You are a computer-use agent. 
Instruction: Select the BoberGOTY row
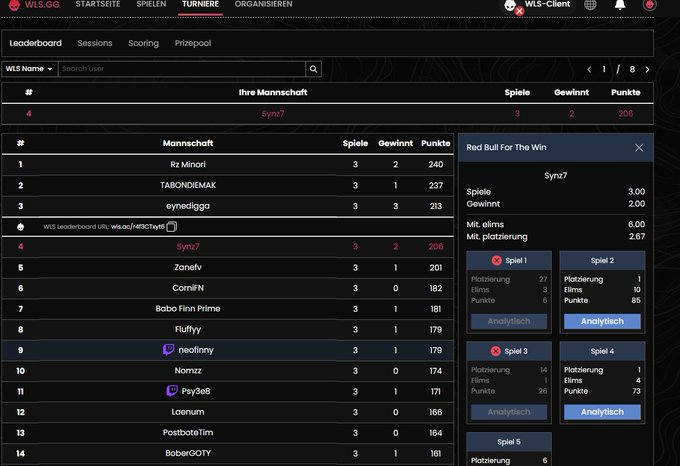228,453
